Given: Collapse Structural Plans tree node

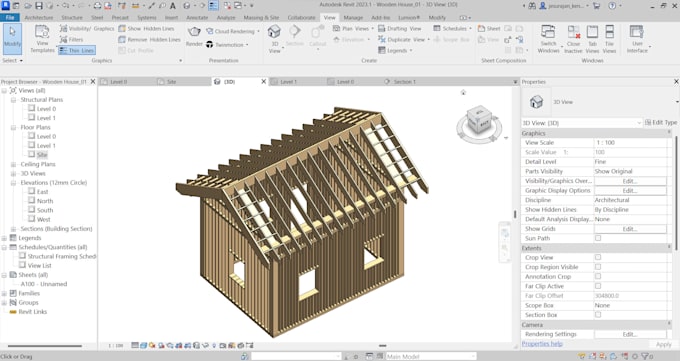Looking at the screenshot, I should pos(13,100).
